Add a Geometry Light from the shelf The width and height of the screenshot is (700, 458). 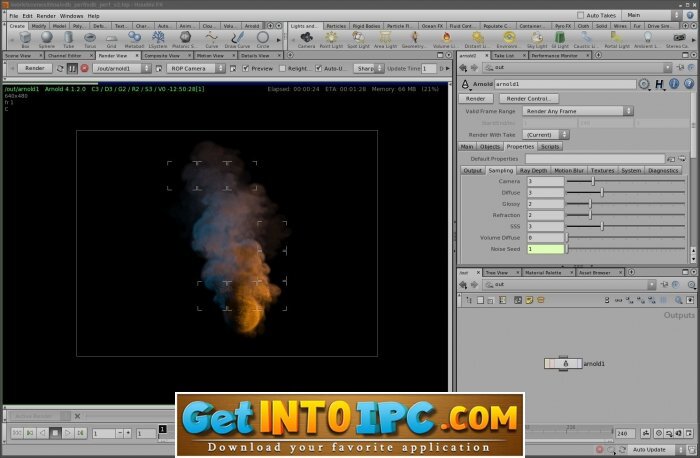(x=413, y=39)
